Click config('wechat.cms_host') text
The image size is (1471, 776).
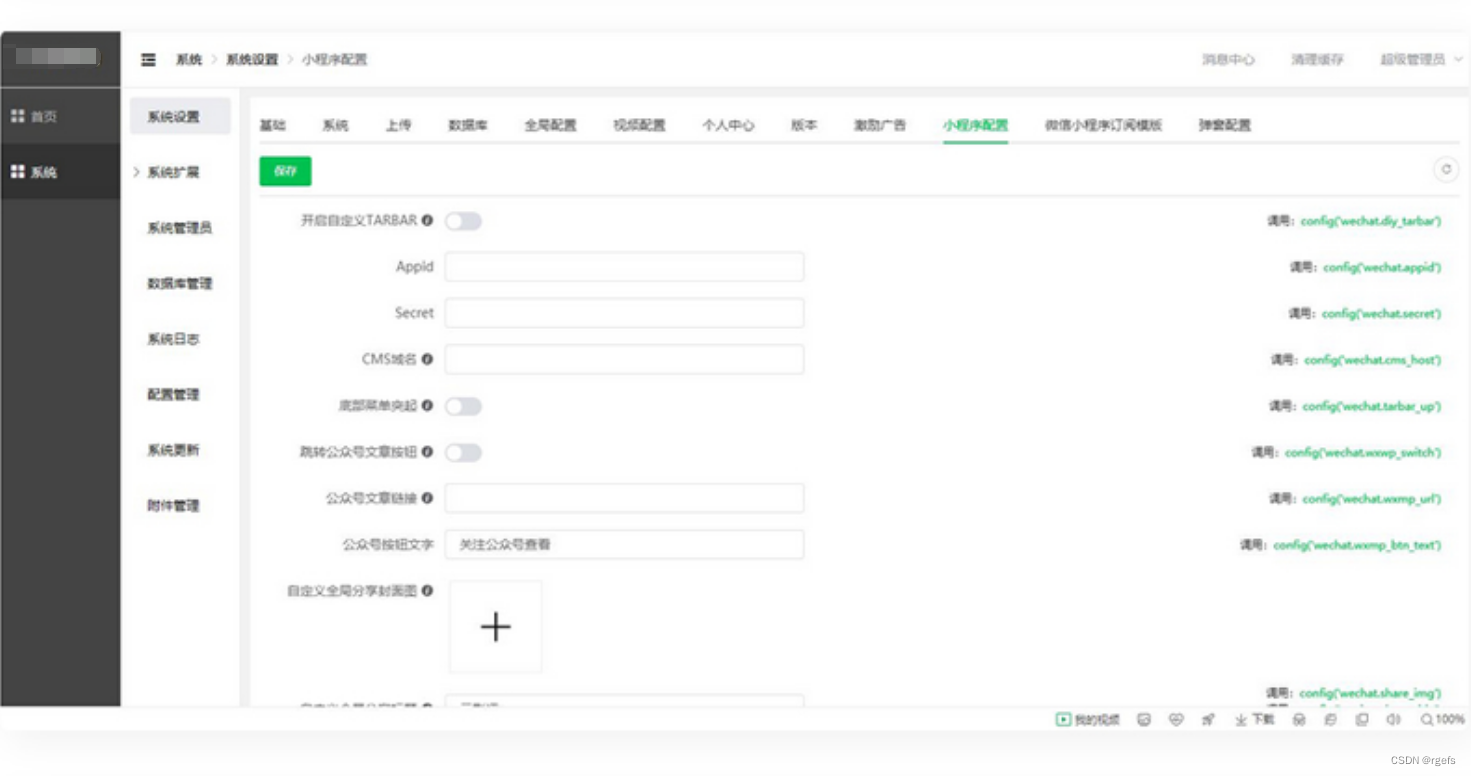[x=1373, y=360]
